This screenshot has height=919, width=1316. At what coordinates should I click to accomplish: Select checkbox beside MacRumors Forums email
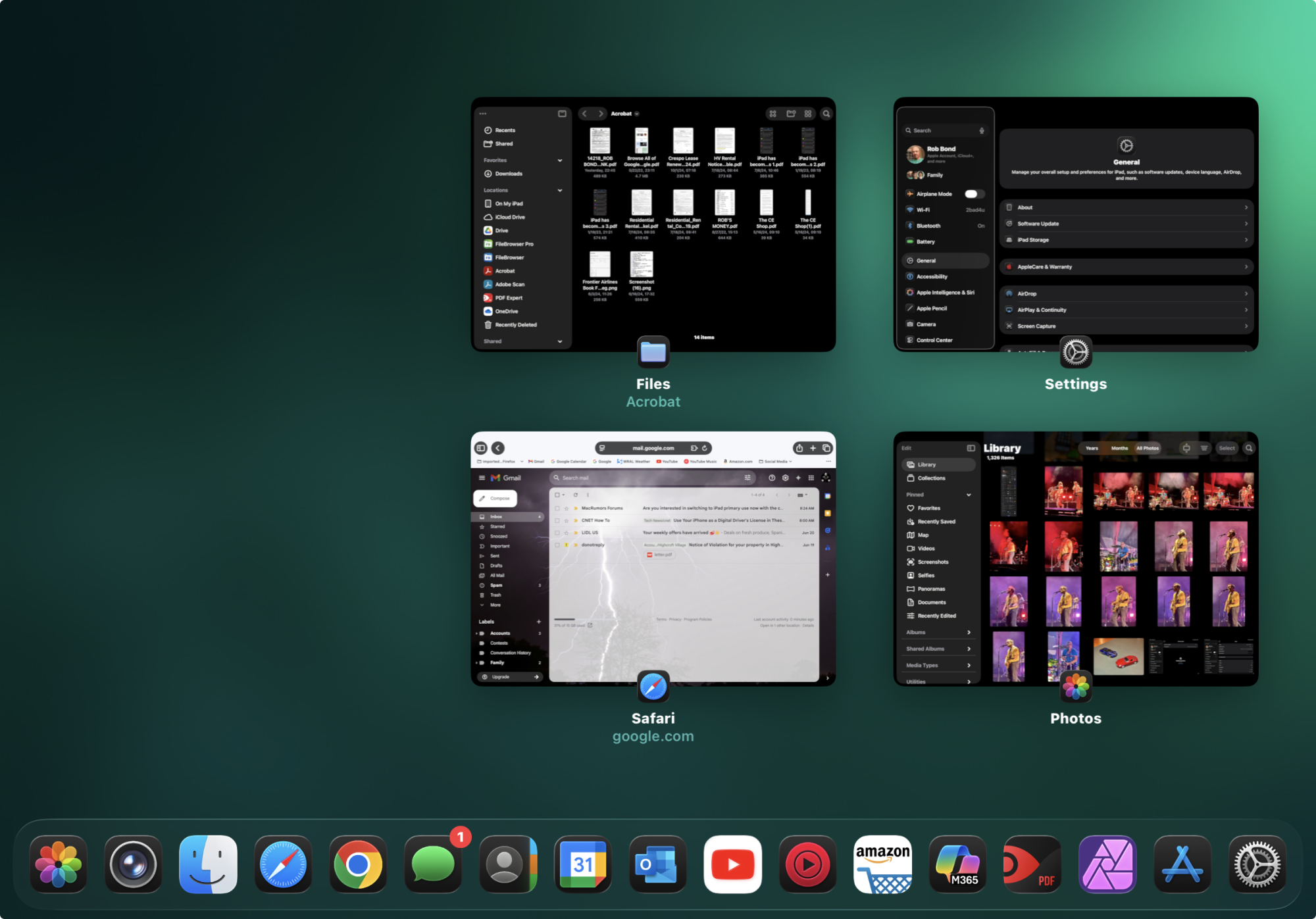[x=557, y=509]
